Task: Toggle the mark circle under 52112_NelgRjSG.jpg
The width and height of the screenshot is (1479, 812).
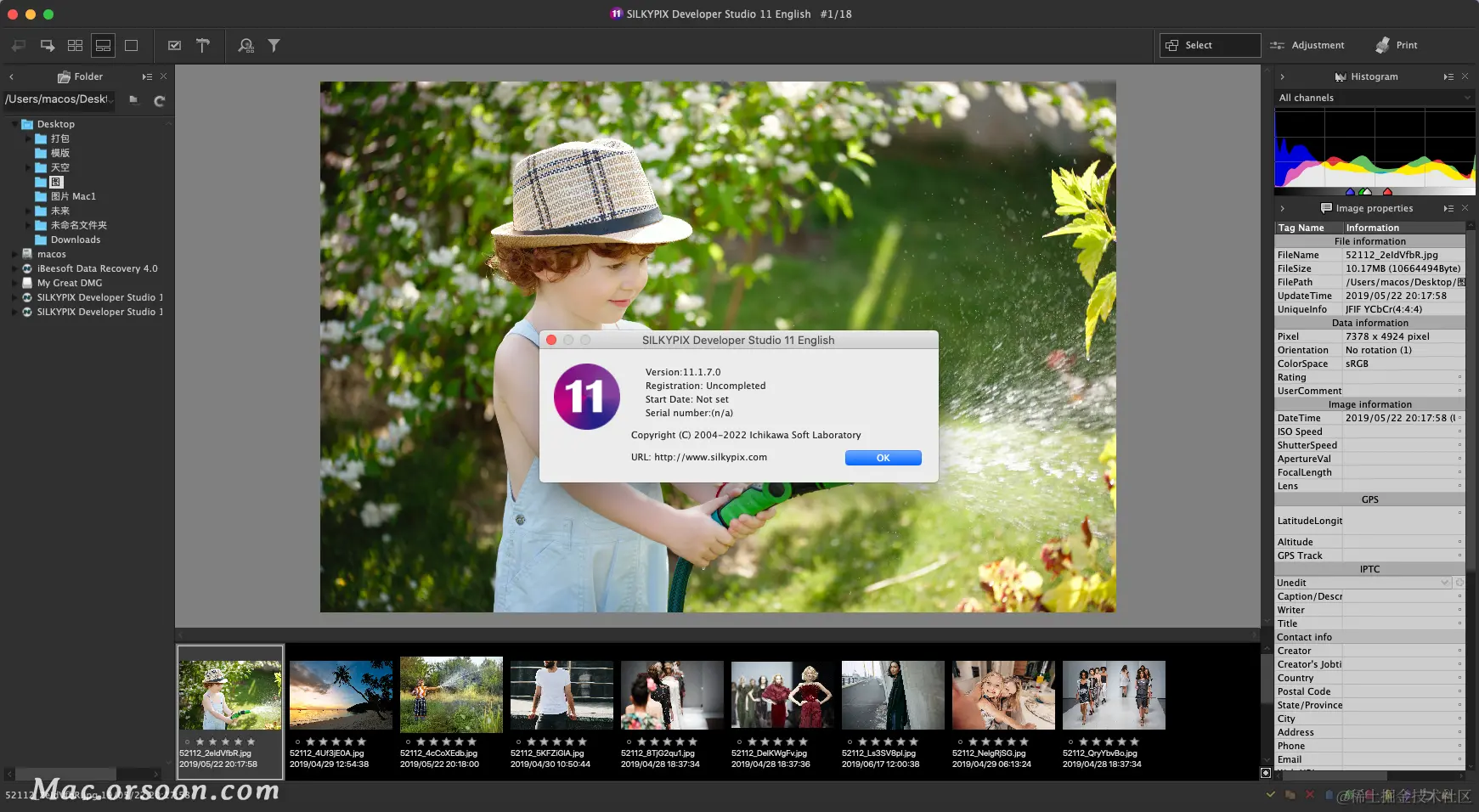Action: (960, 742)
